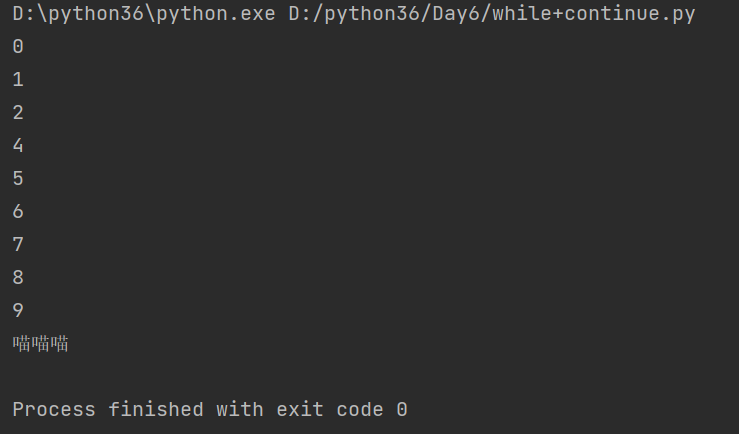739x434 pixels.
Task: Click the word Process in the final line
Action: pyautogui.click(x=54, y=410)
